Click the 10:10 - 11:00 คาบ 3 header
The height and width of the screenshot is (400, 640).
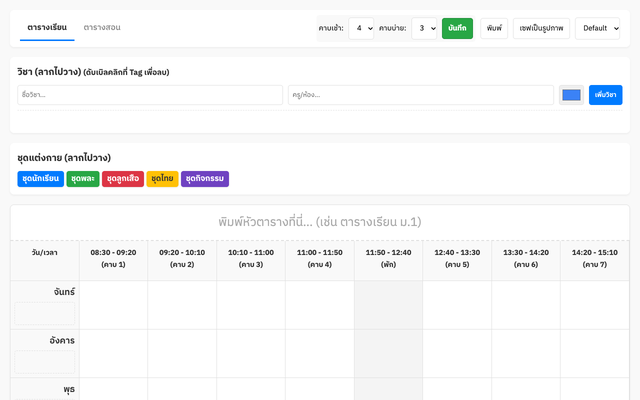pyautogui.click(x=251, y=260)
